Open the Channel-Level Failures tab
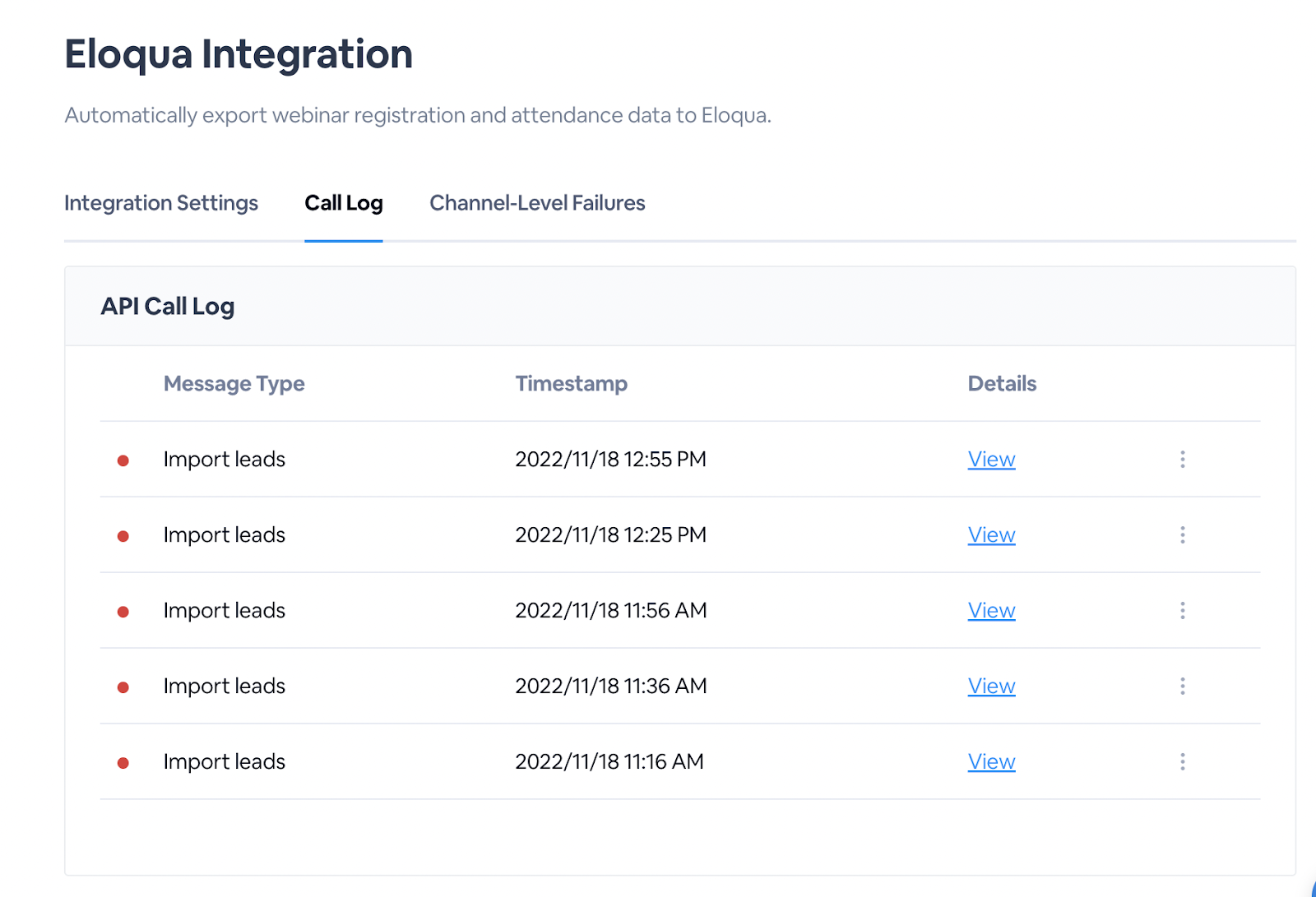 tap(537, 203)
